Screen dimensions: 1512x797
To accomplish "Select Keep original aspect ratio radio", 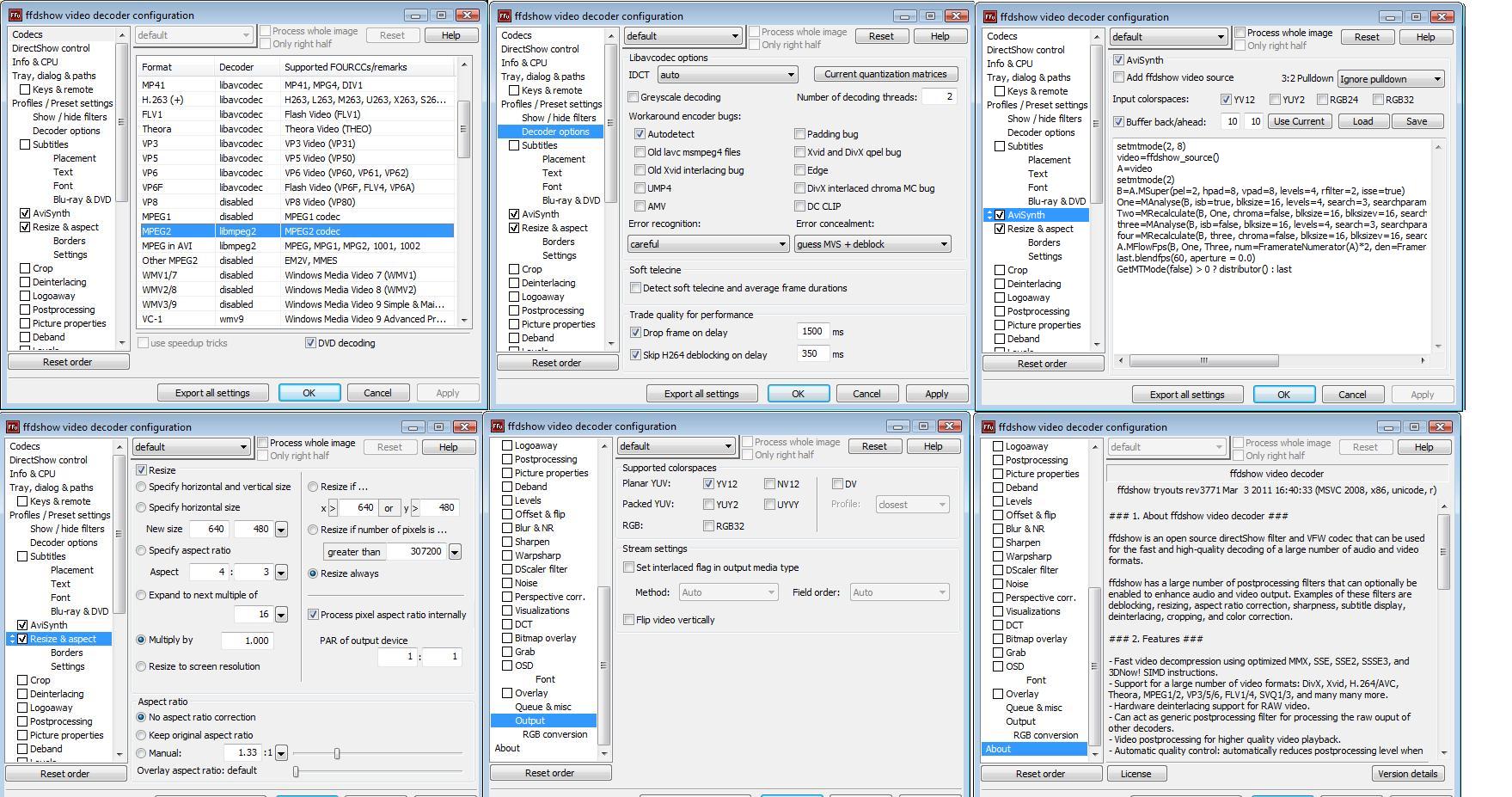I will pos(142,735).
